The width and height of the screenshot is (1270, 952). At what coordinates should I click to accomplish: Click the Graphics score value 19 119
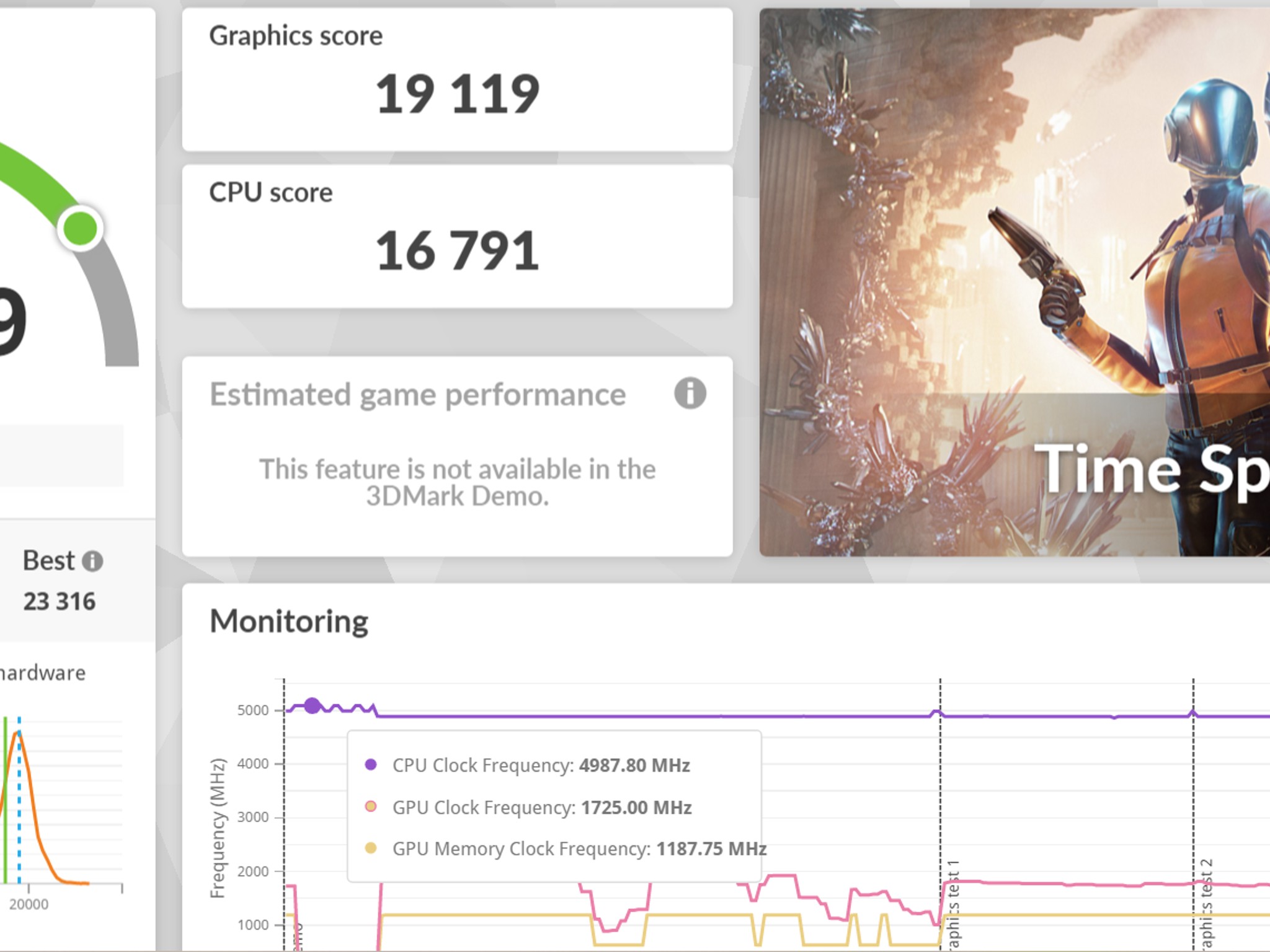pos(458,94)
